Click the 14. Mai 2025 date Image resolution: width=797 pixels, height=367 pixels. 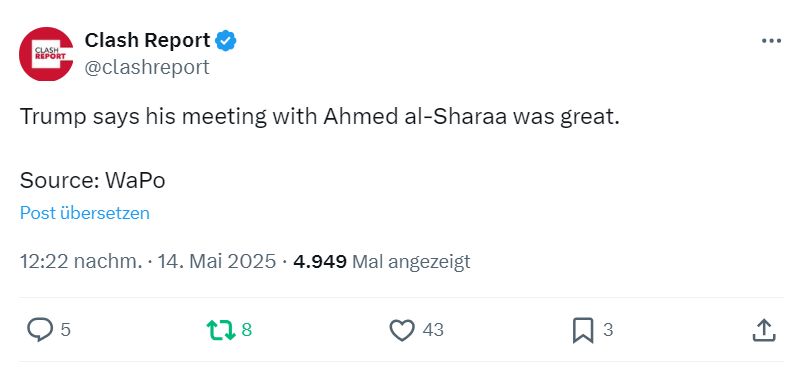[x=217, y=262]
